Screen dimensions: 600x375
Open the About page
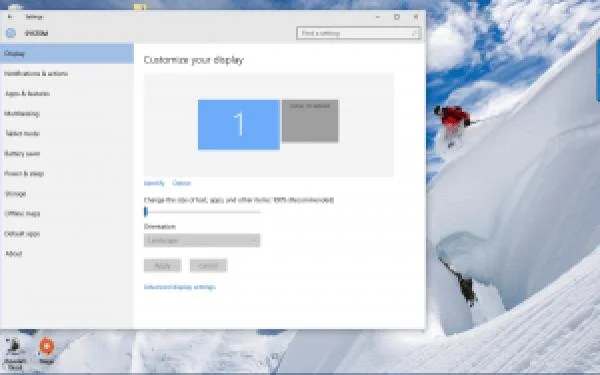pyautogui.click(x=67, y=254)
